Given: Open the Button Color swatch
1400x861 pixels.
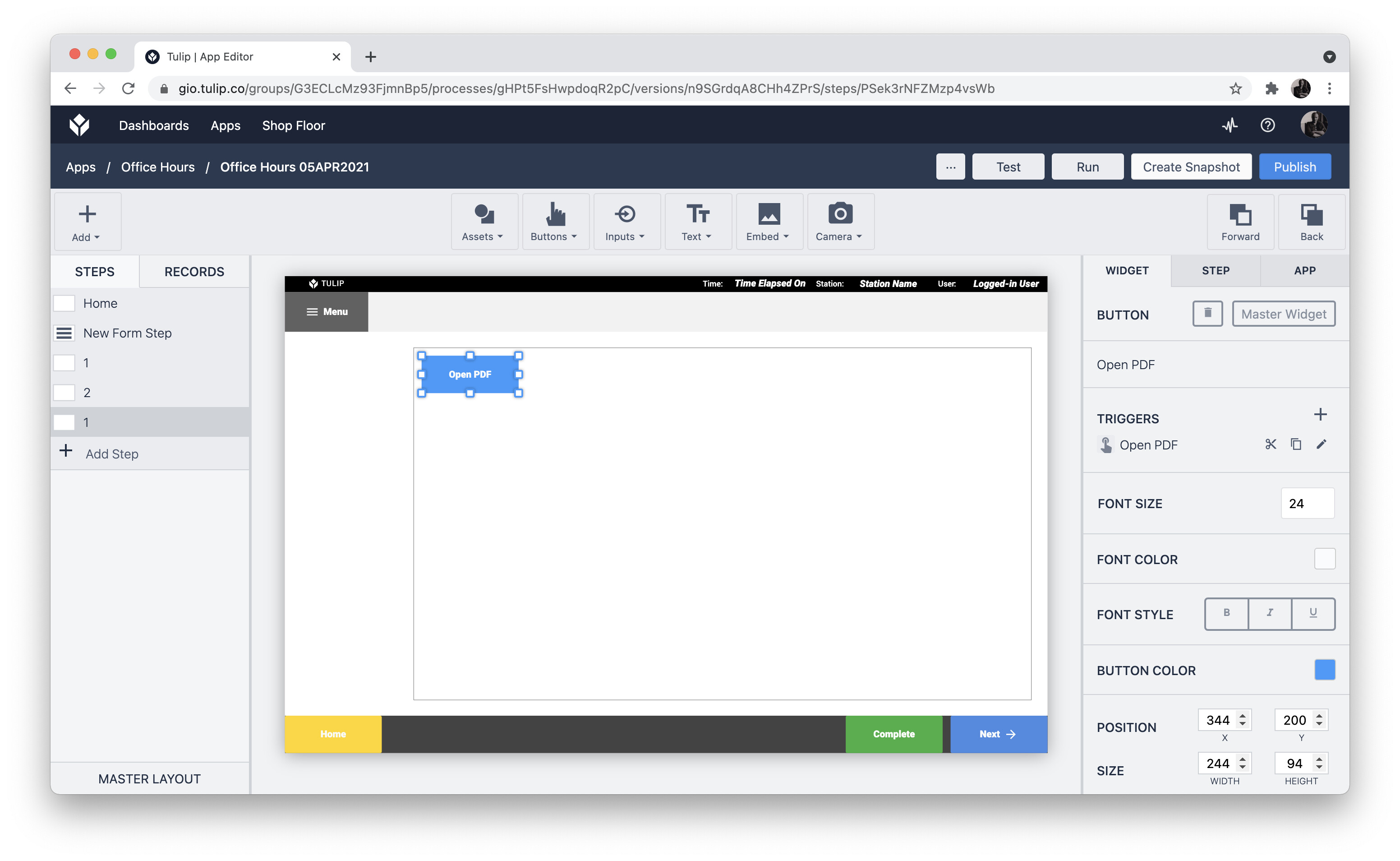Looking at the screenshot, I should [1324, 670].
